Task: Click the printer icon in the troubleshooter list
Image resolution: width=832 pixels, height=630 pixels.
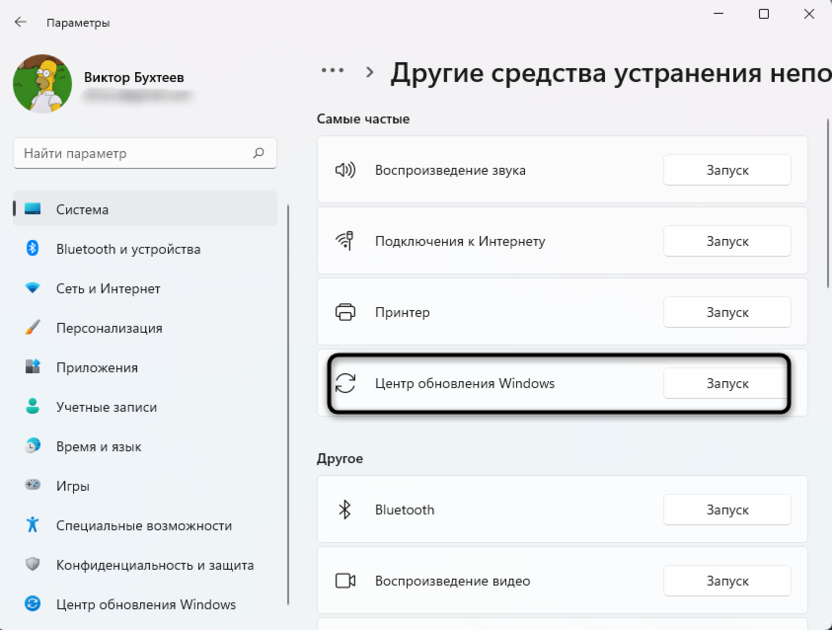Action: click(x=344, y=312)
